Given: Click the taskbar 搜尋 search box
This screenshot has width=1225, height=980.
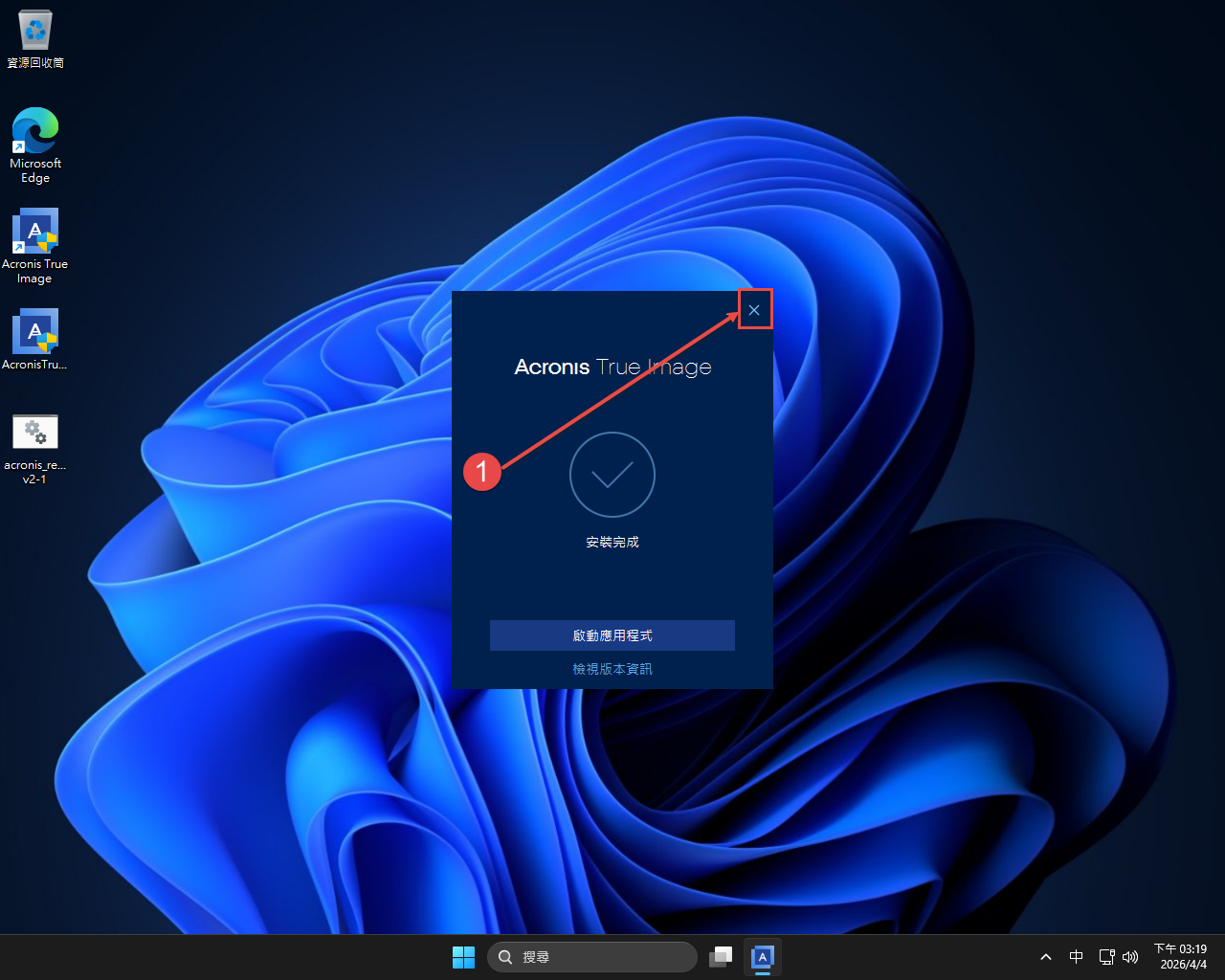Looking at the screenshot, I should tap(592, 957).
